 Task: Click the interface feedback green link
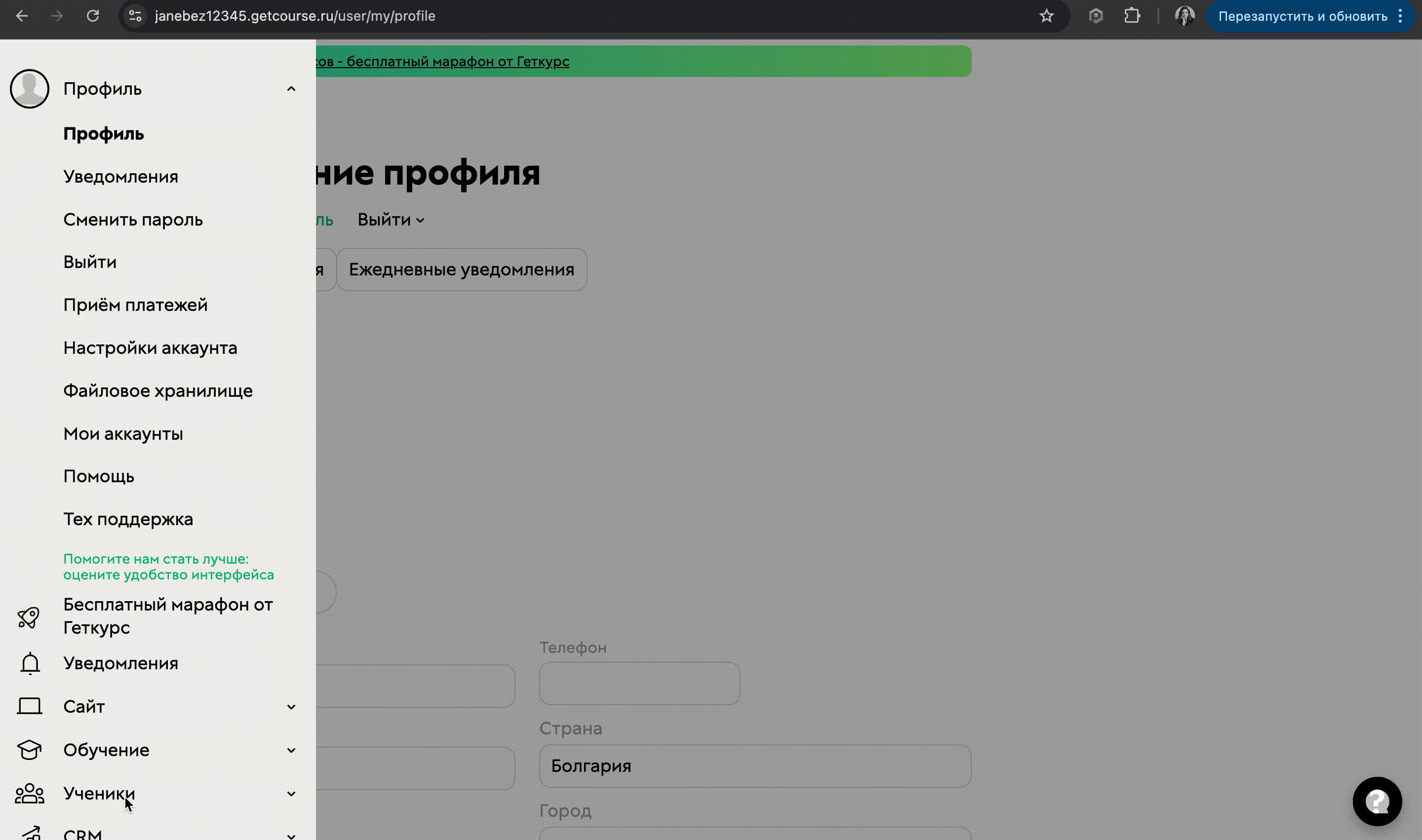coord(168,567)
